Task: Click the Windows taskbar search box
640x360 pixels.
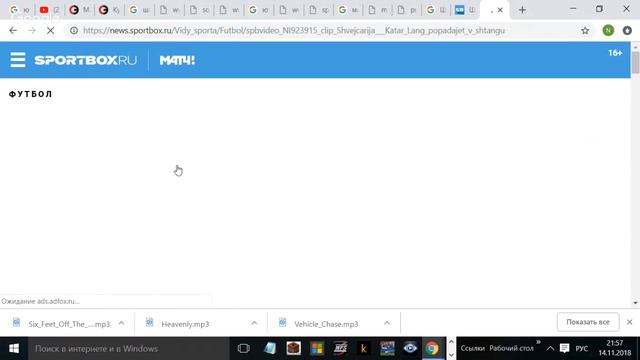Action: click(129, 349)
